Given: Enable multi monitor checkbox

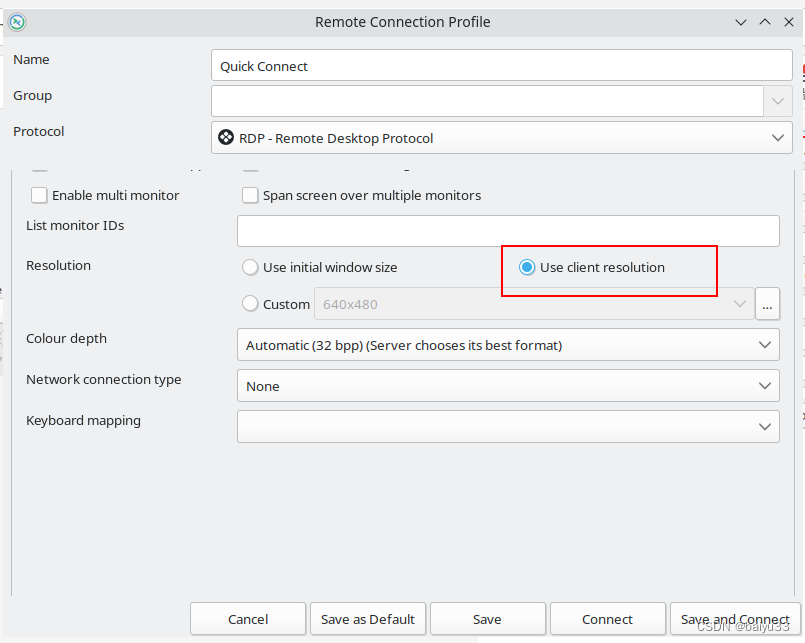Looking at the screenshot, I should click(x=39, y=195).
